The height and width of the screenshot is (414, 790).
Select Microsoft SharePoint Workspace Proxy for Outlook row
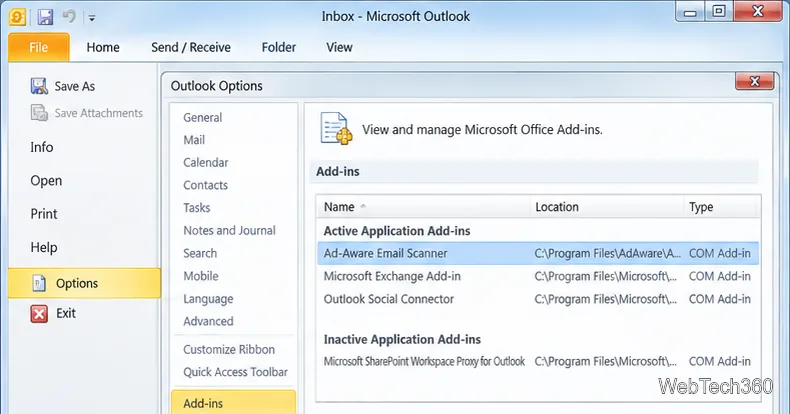coord(538,362)
